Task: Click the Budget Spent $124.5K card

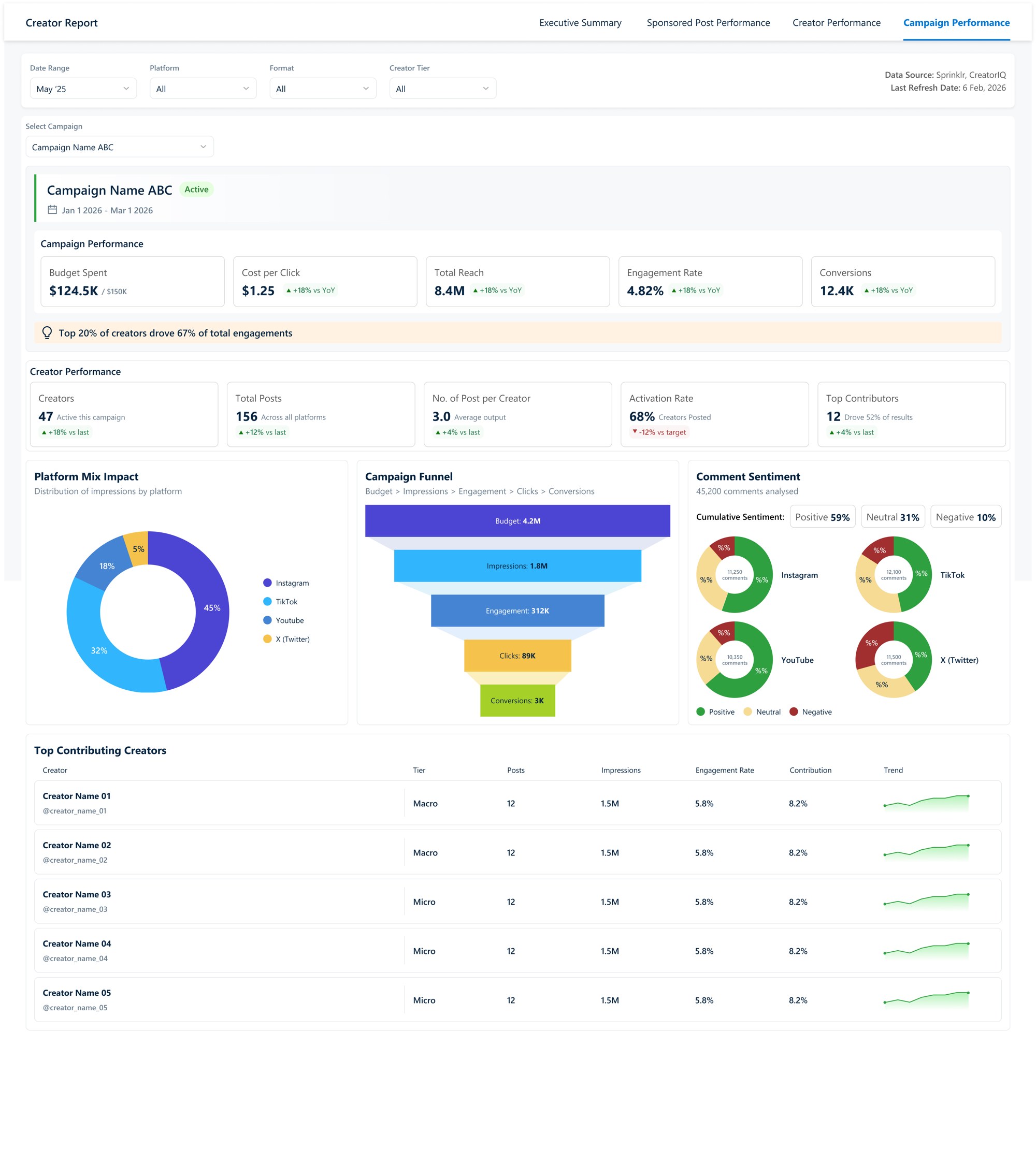Action: 133,281
